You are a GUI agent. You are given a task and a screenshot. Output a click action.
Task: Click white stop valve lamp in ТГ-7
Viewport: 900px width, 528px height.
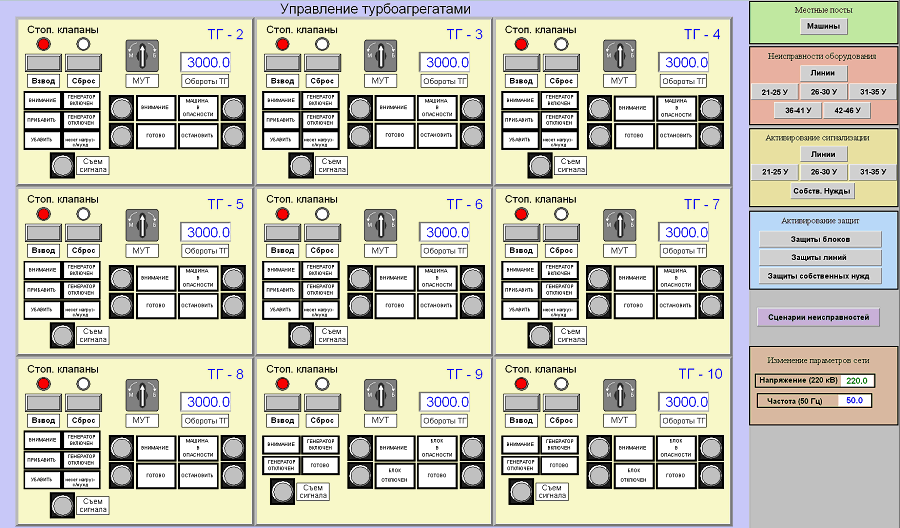coord(561,214)
